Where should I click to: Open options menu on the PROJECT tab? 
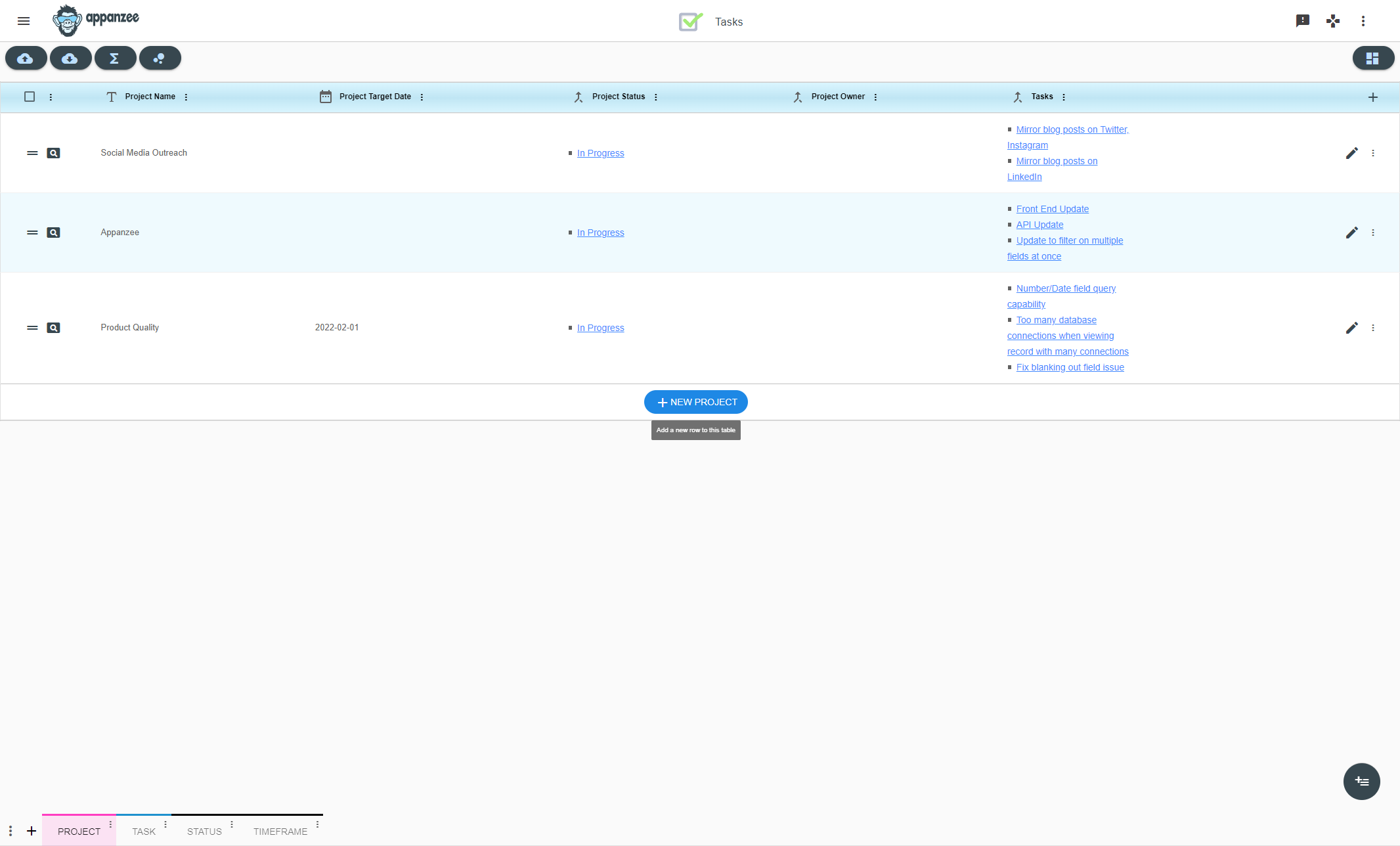pyautogui.click(x=110, y=824)
